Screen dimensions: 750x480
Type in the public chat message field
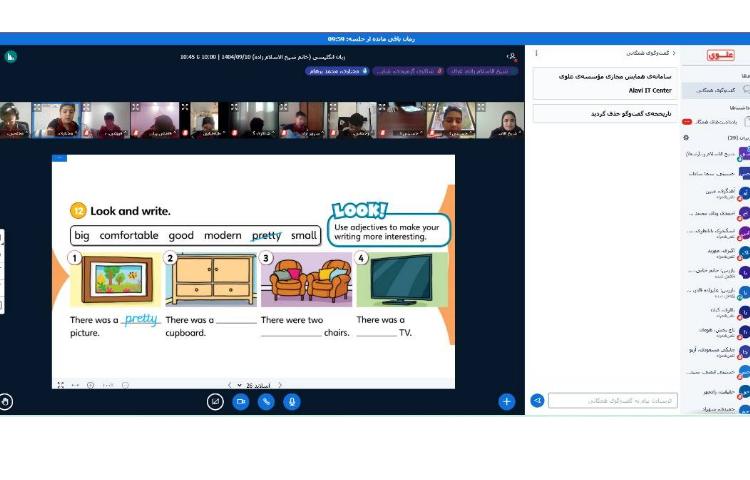click(612, 400)
